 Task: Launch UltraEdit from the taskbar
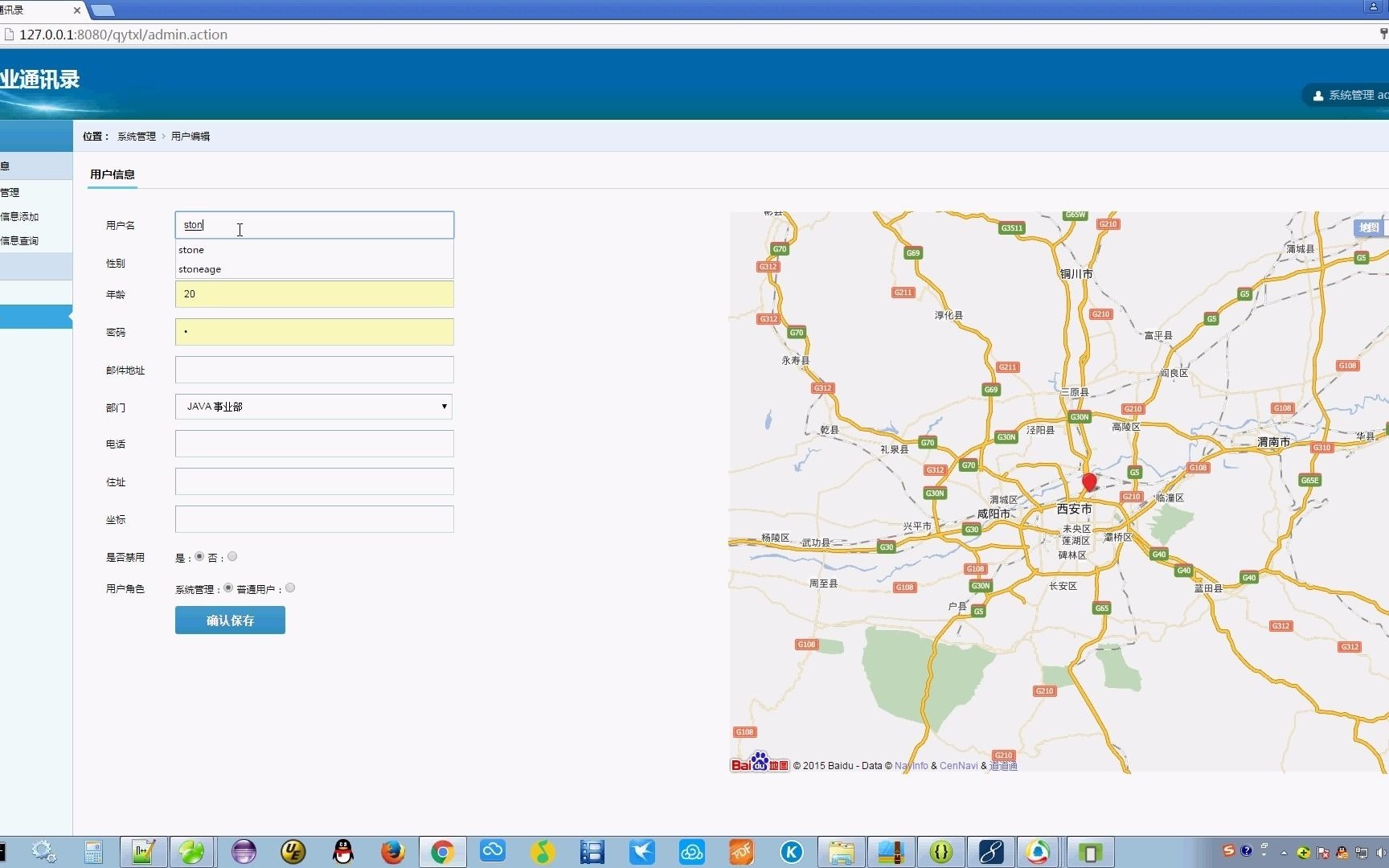pos(293,852)
